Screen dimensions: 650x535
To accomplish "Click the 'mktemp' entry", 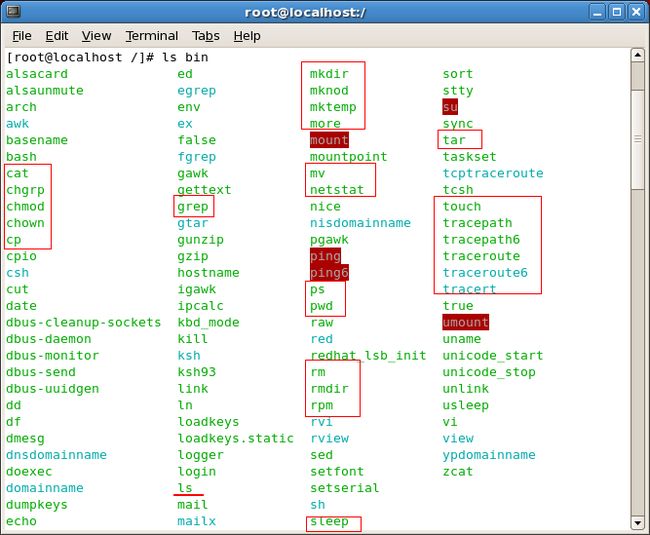I will tap(333, 107).
